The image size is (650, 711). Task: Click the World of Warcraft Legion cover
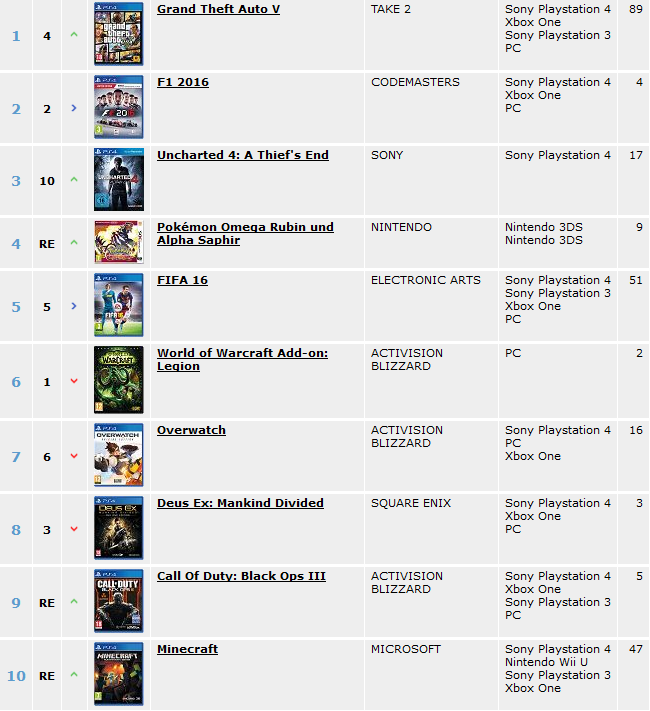(118, 380)
